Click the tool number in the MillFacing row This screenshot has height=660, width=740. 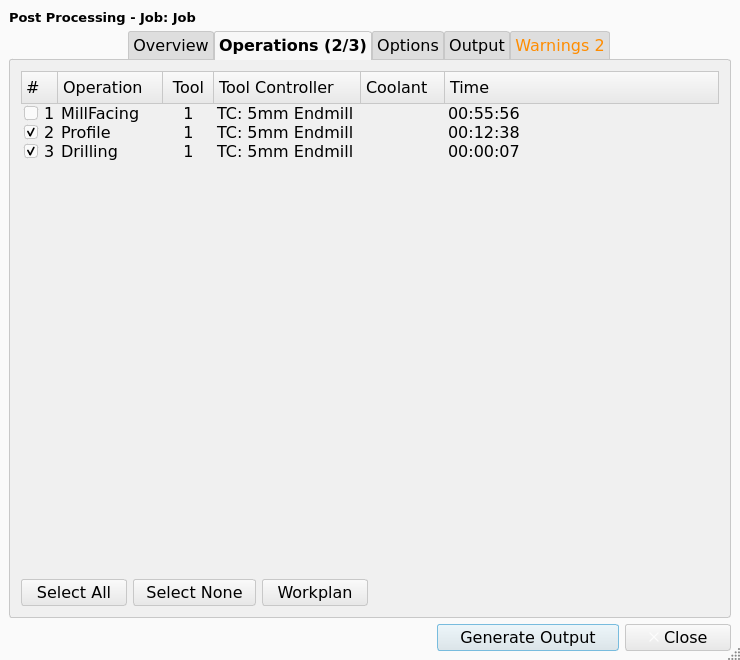click(x=188, y=113)
